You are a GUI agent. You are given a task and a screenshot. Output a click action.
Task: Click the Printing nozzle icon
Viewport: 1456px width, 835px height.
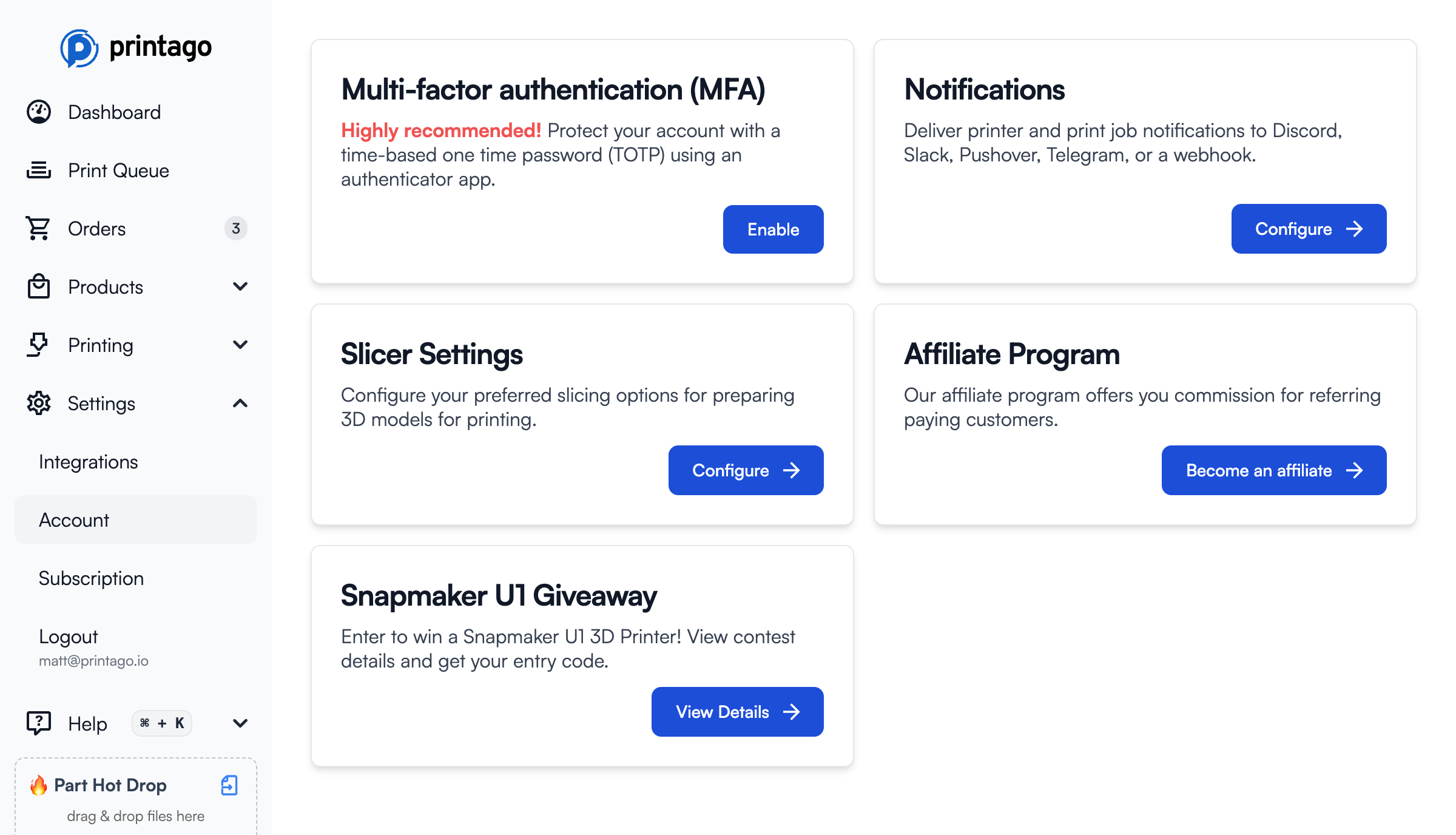[x=39, y=345]
